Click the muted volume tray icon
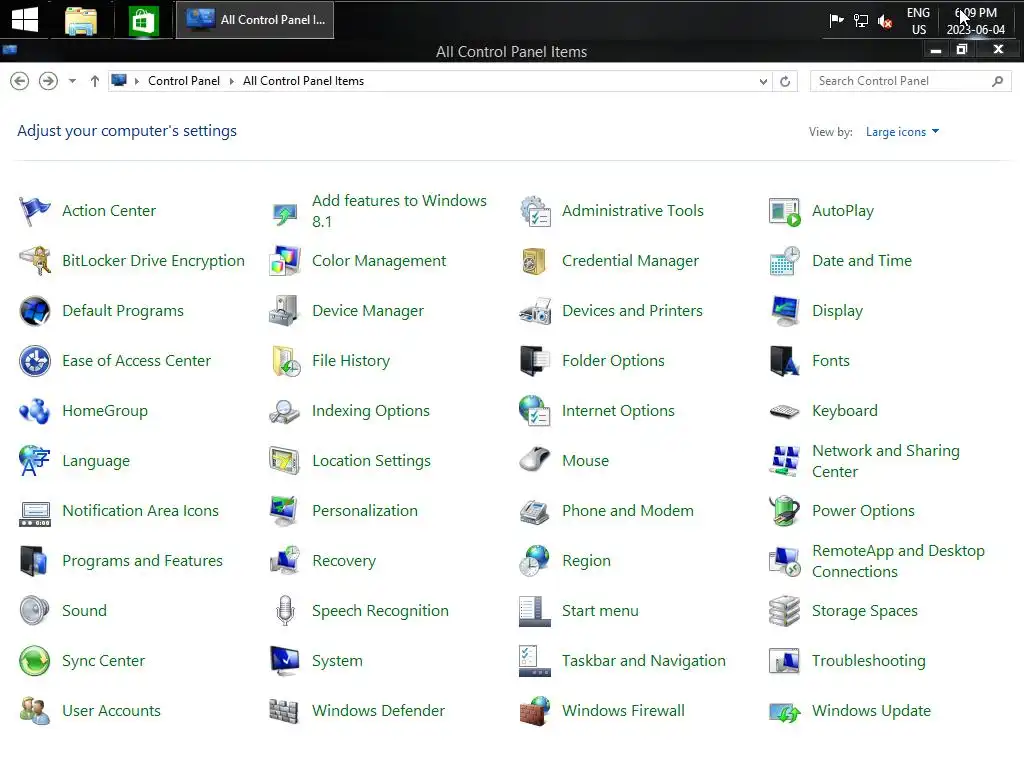Image resolution: width=1024 pixels, height=768 pixels. [886, 22]
